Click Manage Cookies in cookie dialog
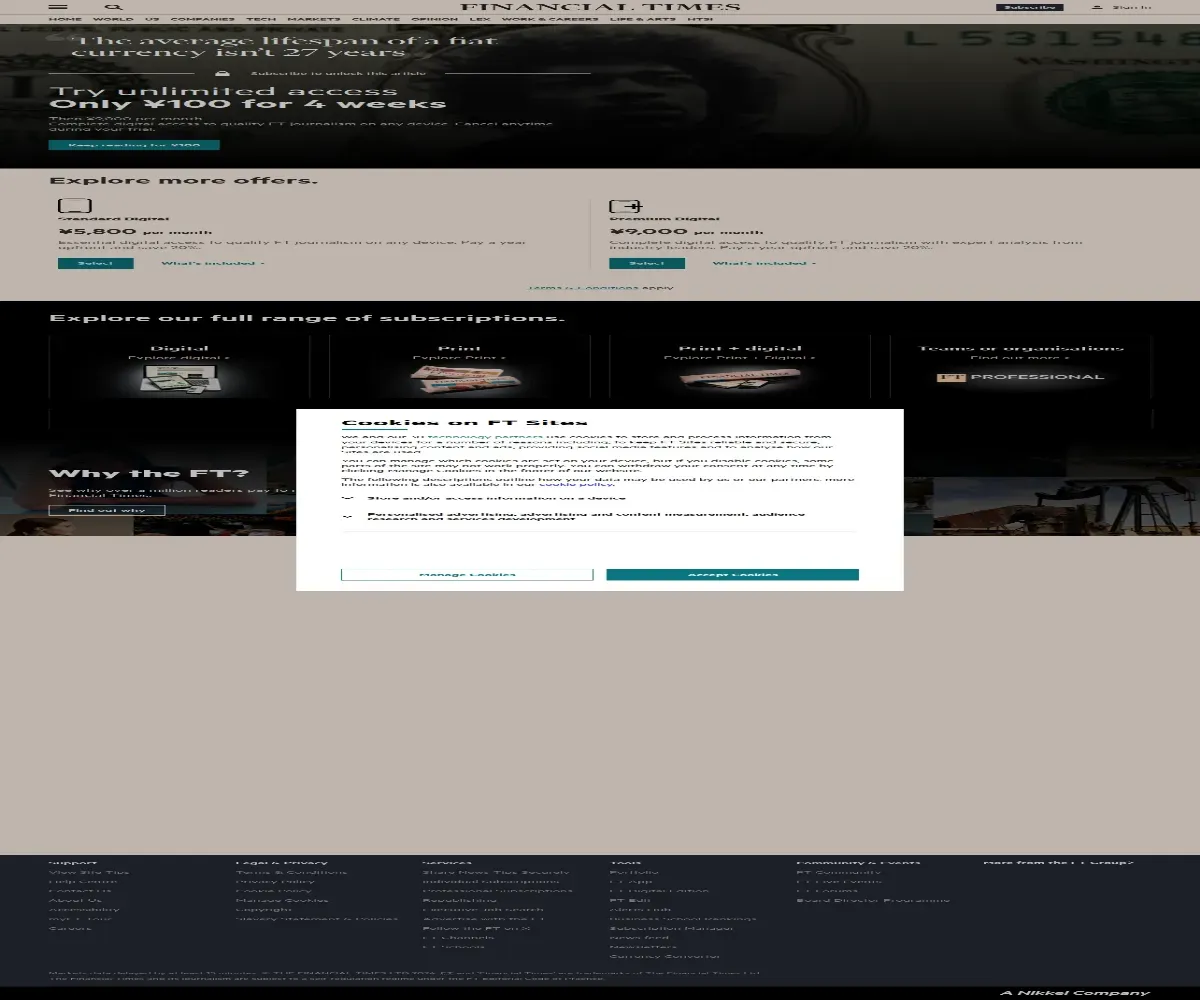1200x1000 pixels. click(x=467, y=575)
